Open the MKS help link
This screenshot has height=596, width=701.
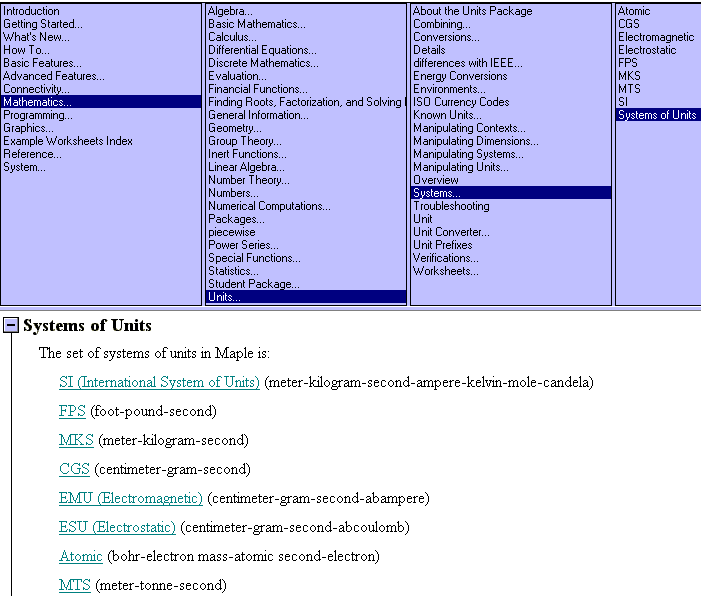[x=76, y=440]
